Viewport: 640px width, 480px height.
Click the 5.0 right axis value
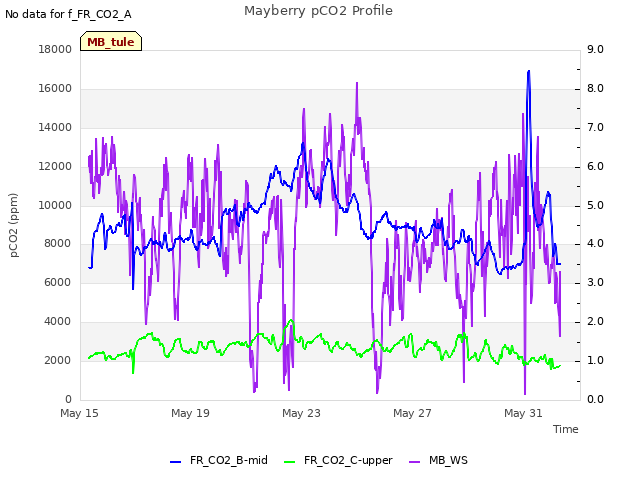(595, 205)
